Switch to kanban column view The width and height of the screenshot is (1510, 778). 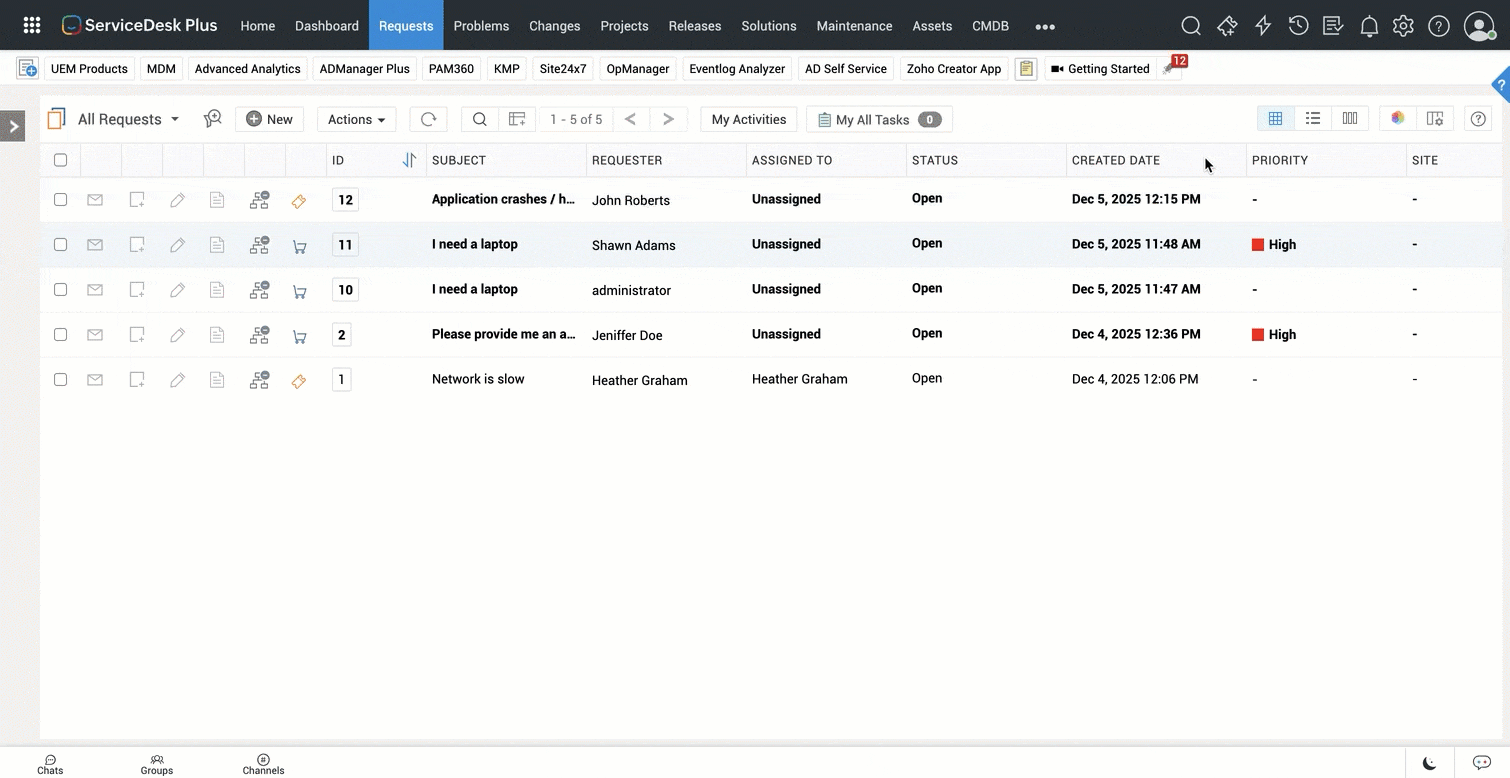tap(1350, 119)
